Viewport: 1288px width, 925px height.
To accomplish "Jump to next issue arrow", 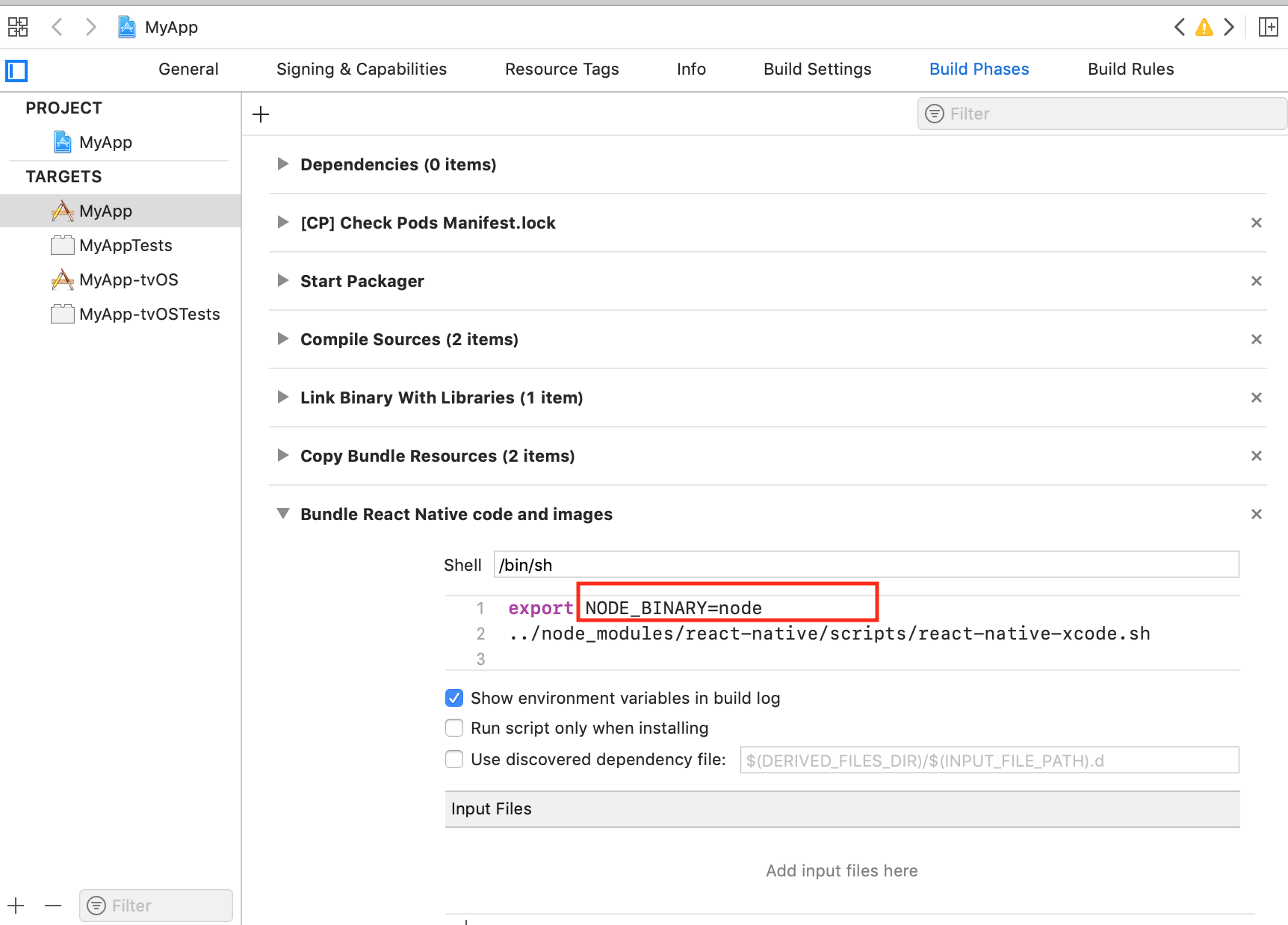I will (x=1229, y=27).
